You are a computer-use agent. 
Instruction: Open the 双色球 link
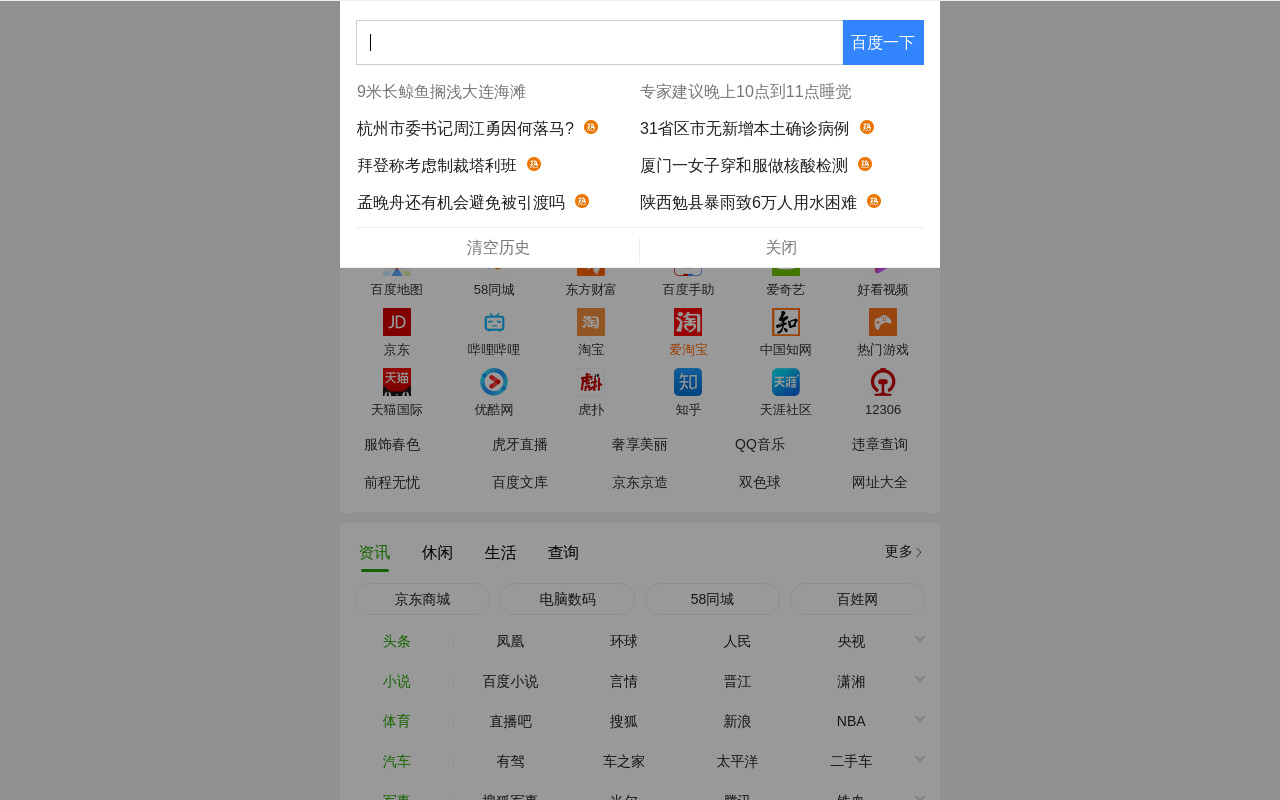tap(760, 483)
